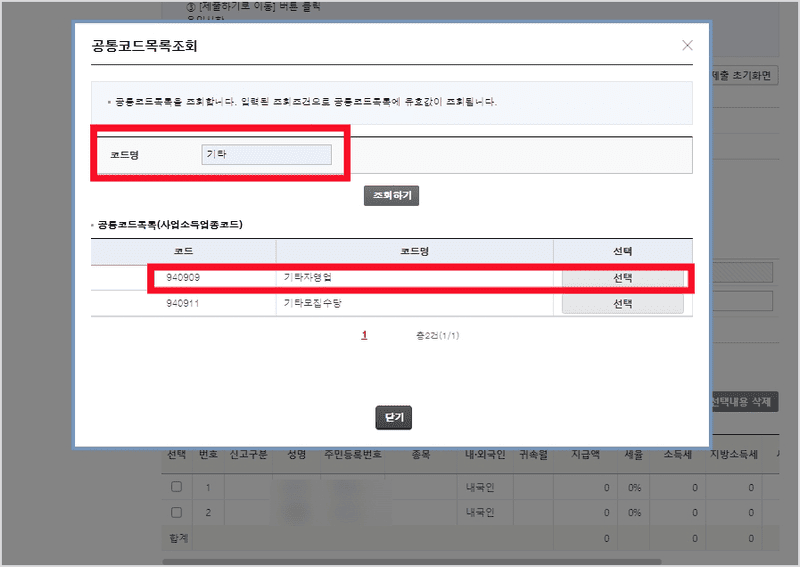Click 내국인 cell in row 2

[480, 512]
